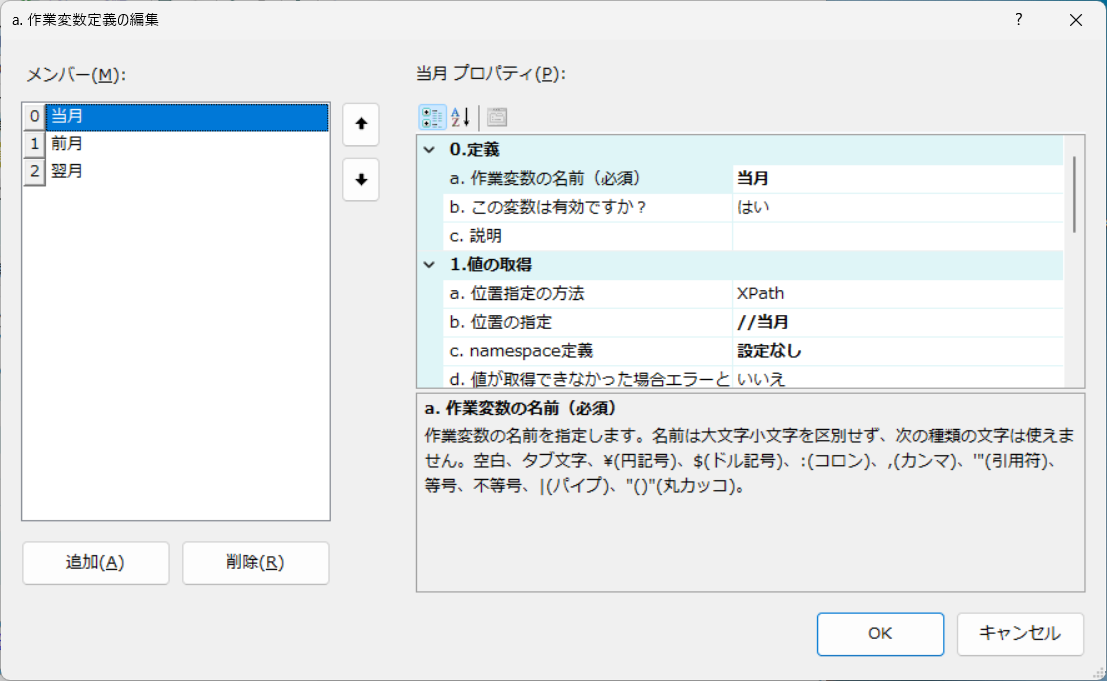Click the 削除(R) button
Viewport: 1107px width, 681px height.
click(256, 562)
